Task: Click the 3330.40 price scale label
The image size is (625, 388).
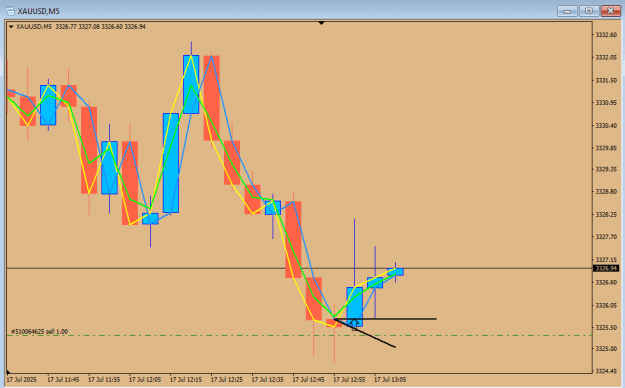Action: tap(606, 126)
